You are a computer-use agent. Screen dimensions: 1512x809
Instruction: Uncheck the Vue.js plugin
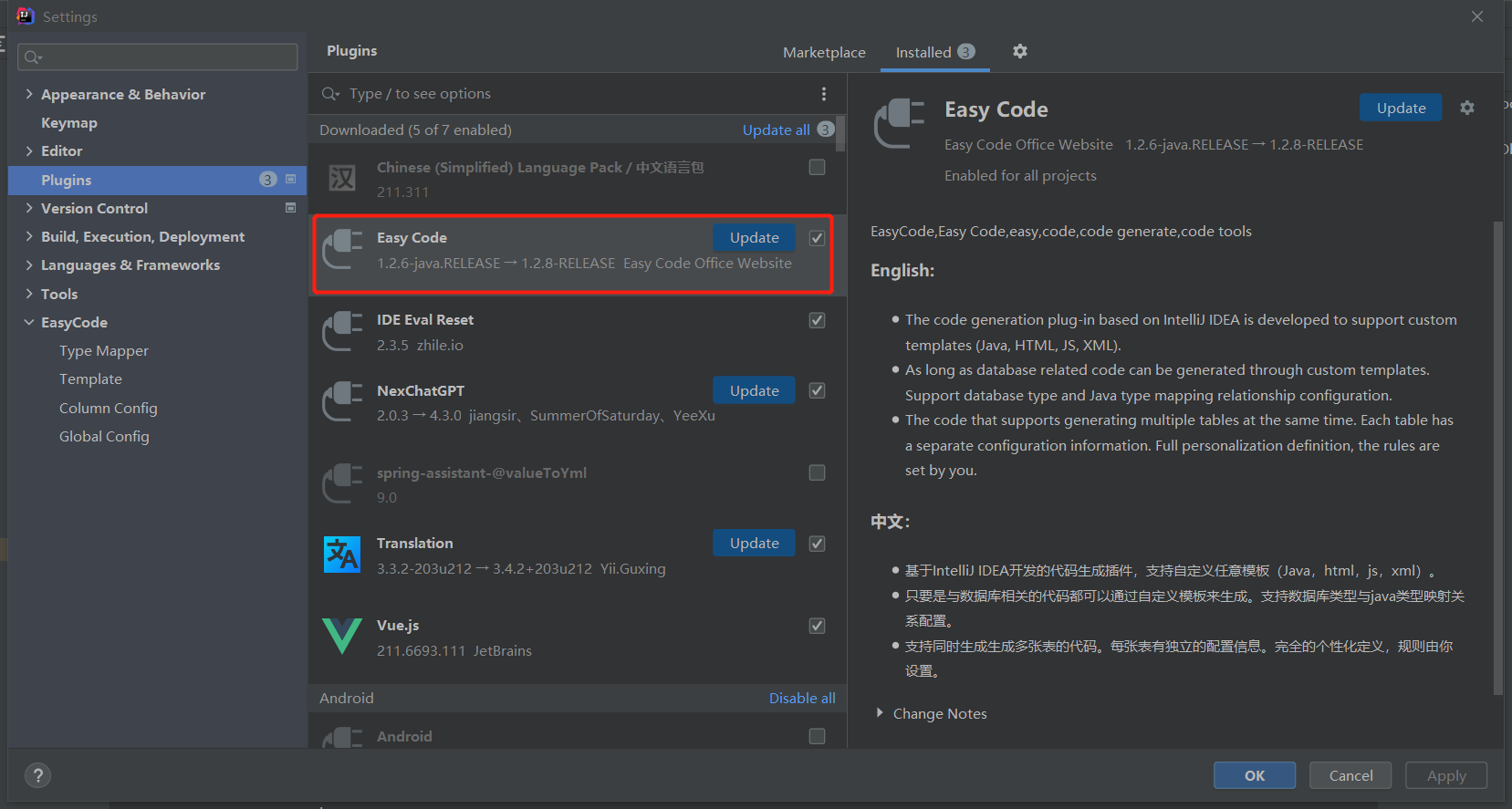point(817,626)
